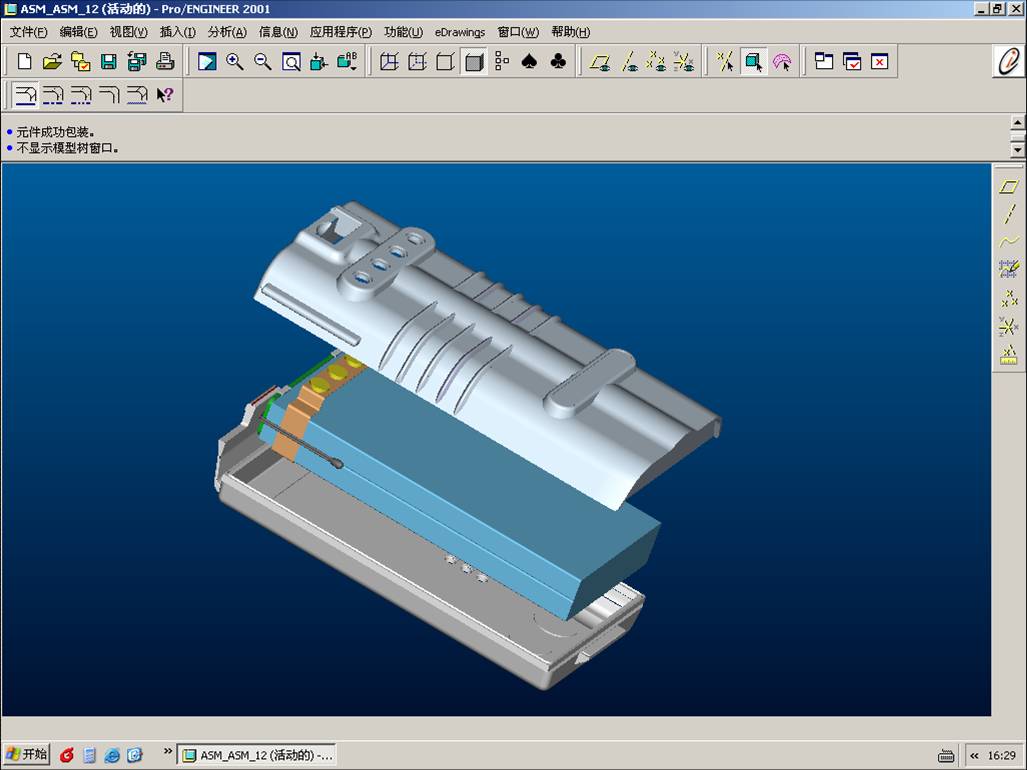Open the eDrawings menu

point(460,32)
